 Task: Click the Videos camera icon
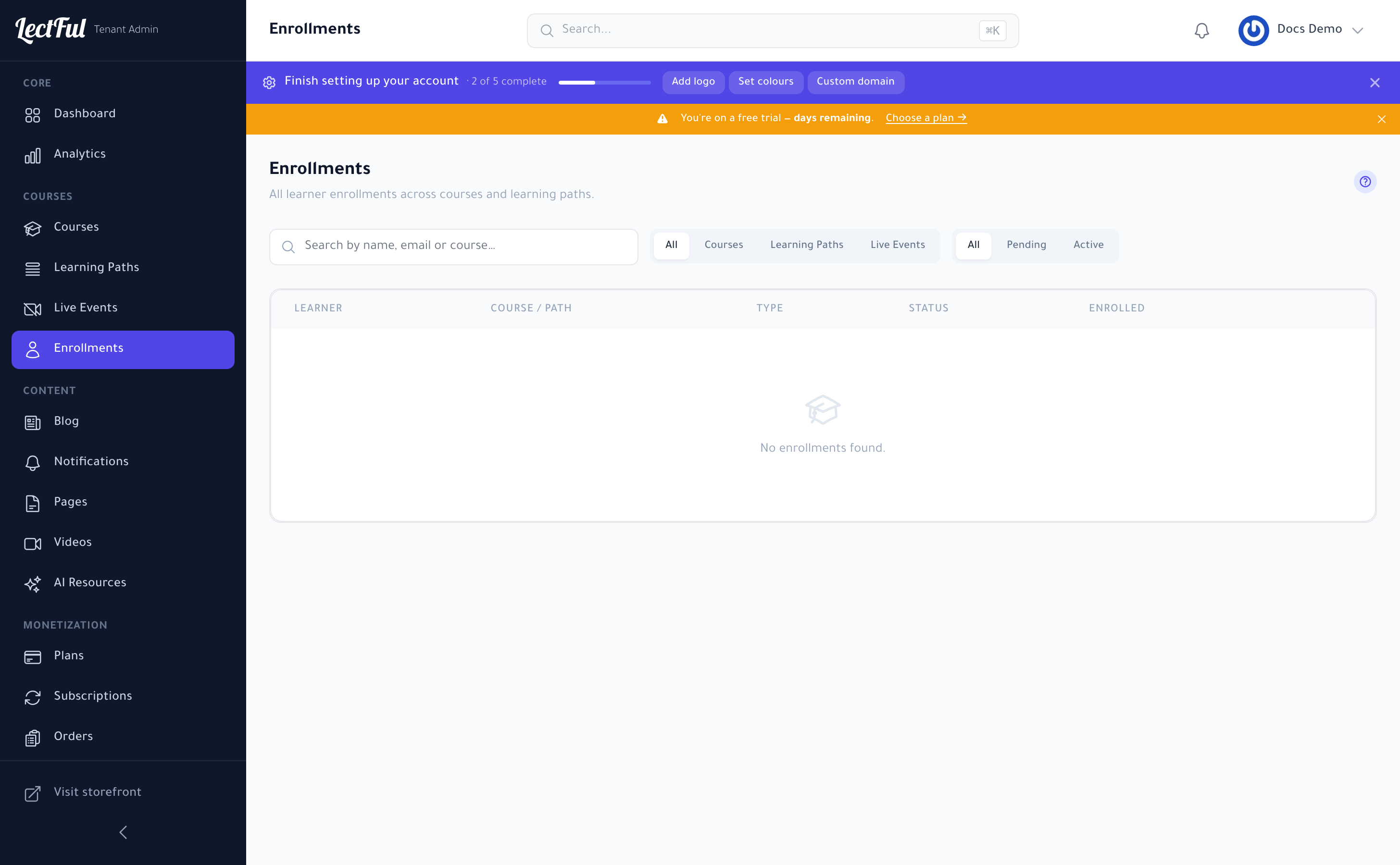33,544
